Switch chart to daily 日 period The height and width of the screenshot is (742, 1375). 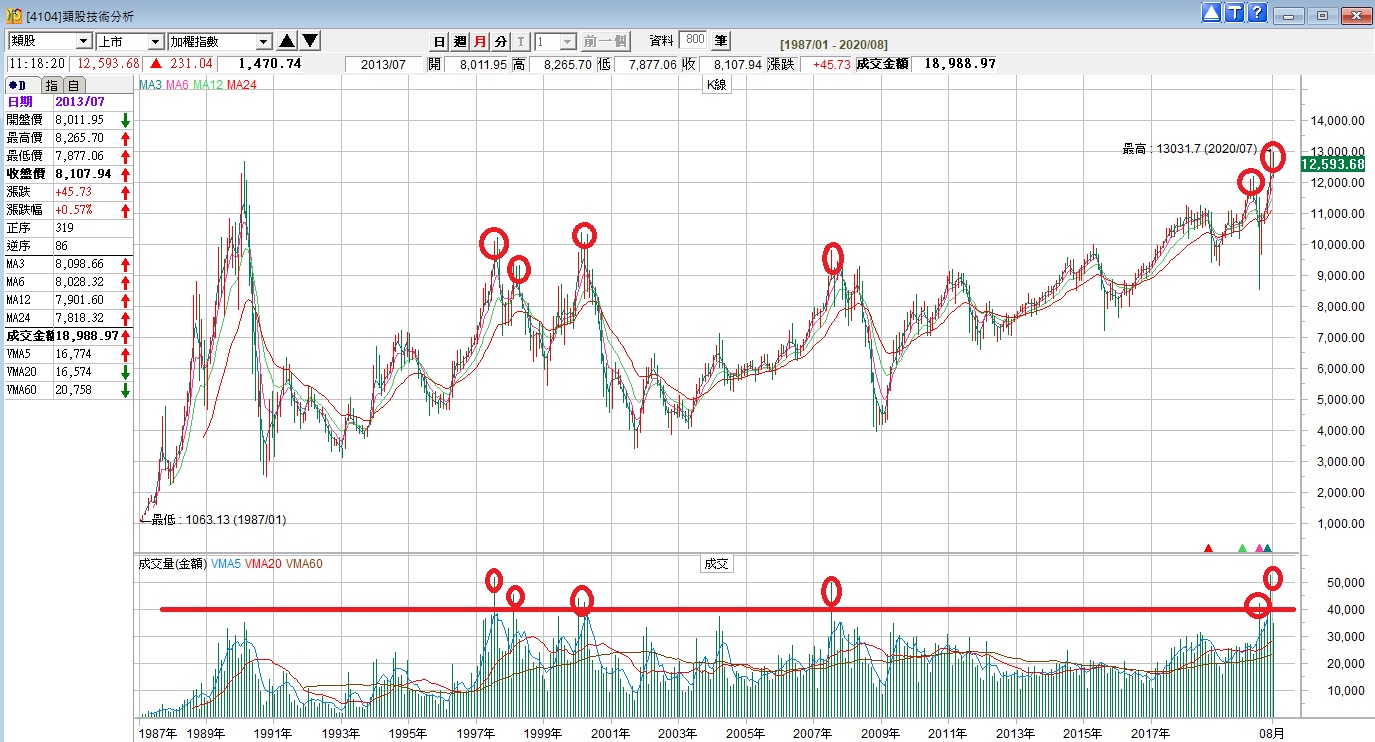439,41
